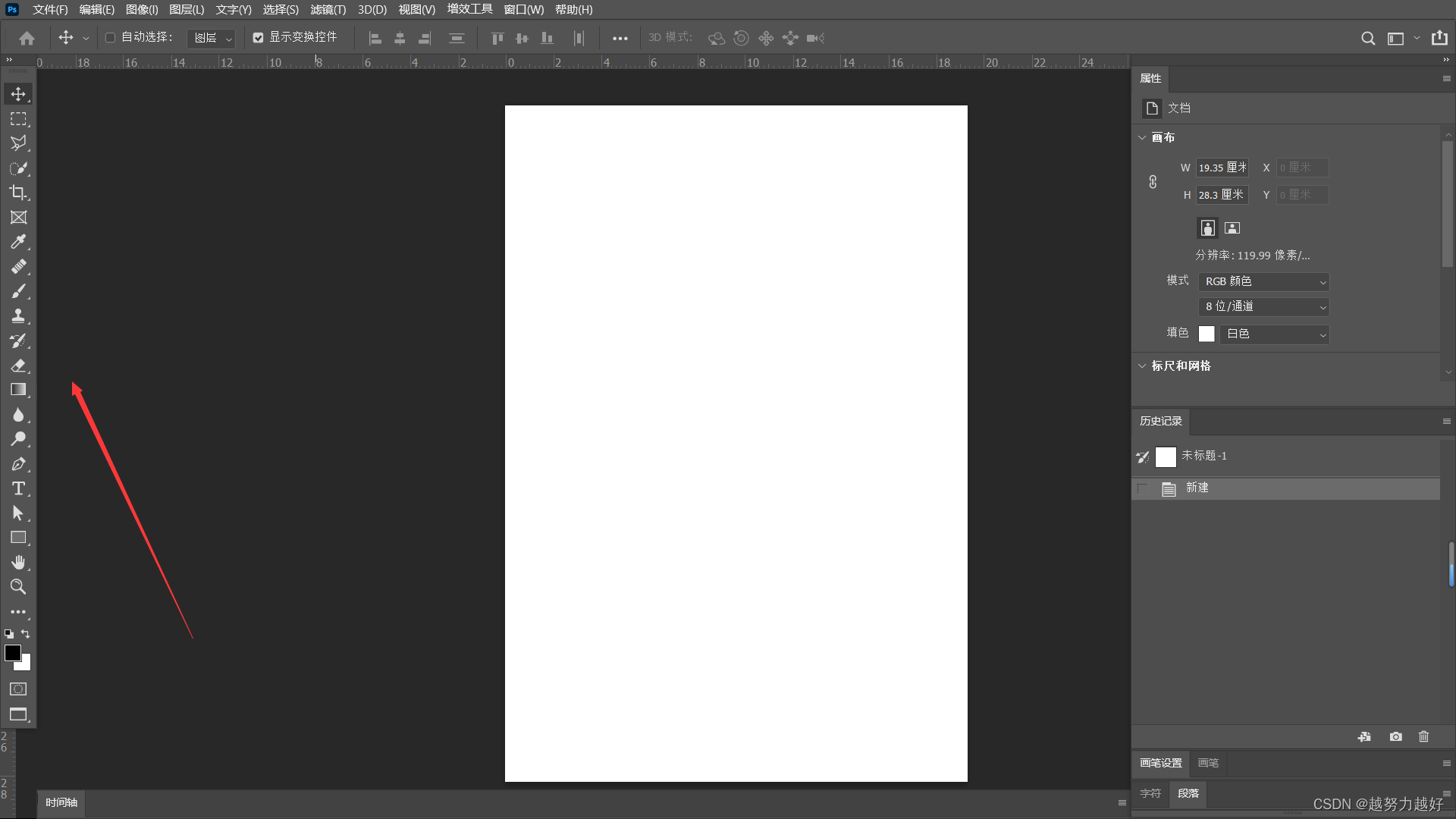Switch the canvas to landscape orientation
The width and height of the screenshot is (1456, 819).
click(1232, 227)
